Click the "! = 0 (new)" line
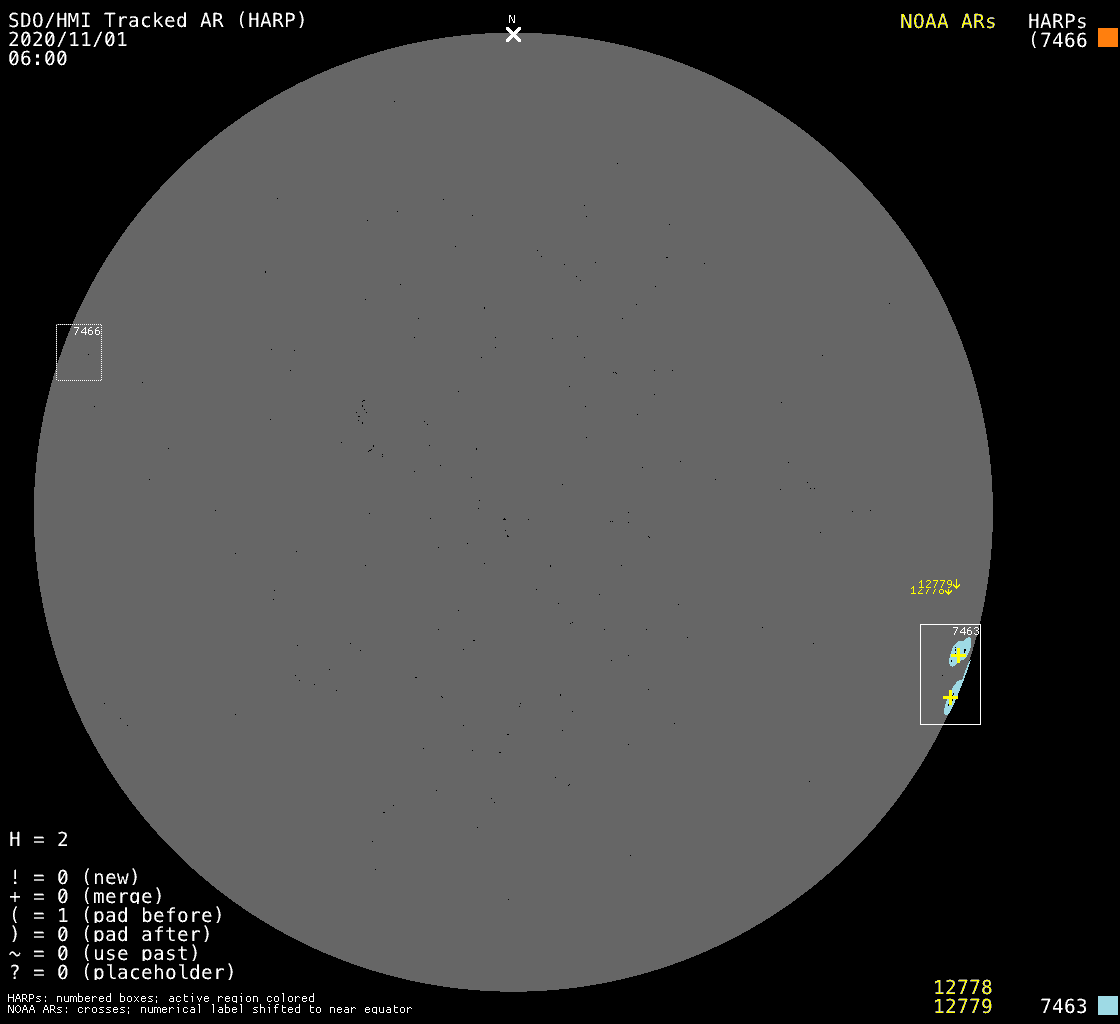Screen dimensions: 1120x1024 [74, 877]
